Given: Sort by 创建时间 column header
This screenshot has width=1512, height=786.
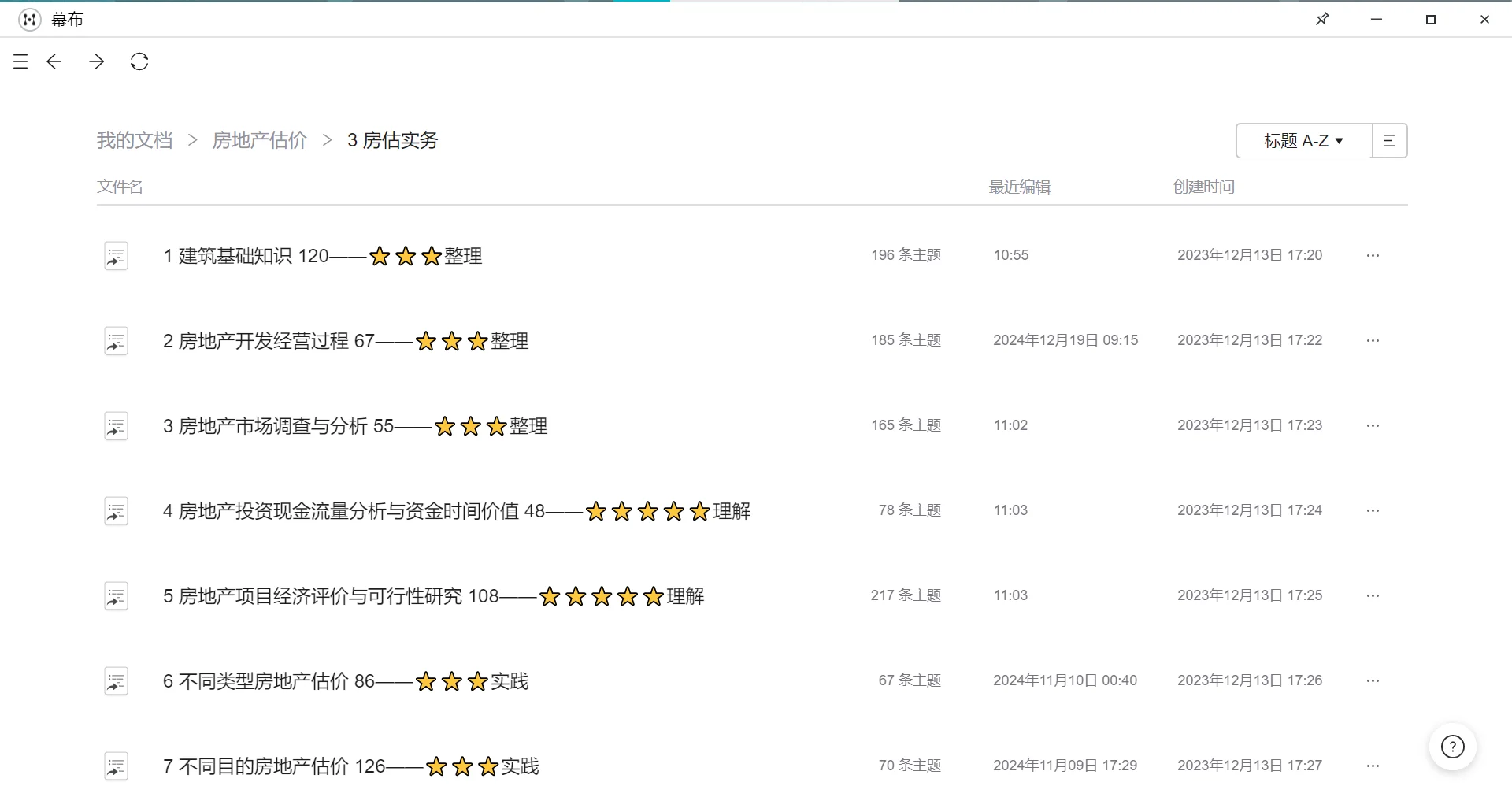Looking at the screenshot, I should pyautogui.click(x=1204, y=187).
